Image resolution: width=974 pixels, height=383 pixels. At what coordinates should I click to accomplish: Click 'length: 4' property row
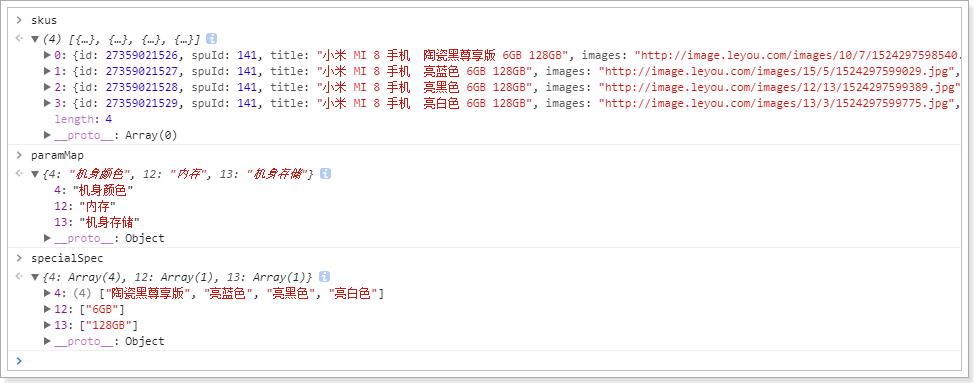click(x=84, y=119)
